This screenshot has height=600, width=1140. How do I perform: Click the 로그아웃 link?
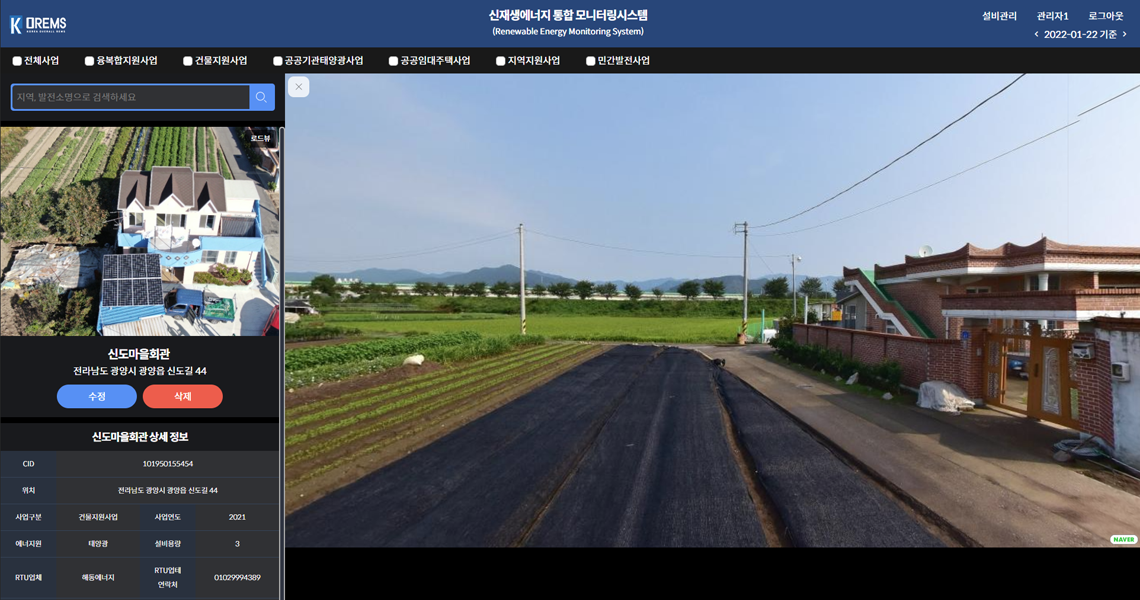[1105, 16]
